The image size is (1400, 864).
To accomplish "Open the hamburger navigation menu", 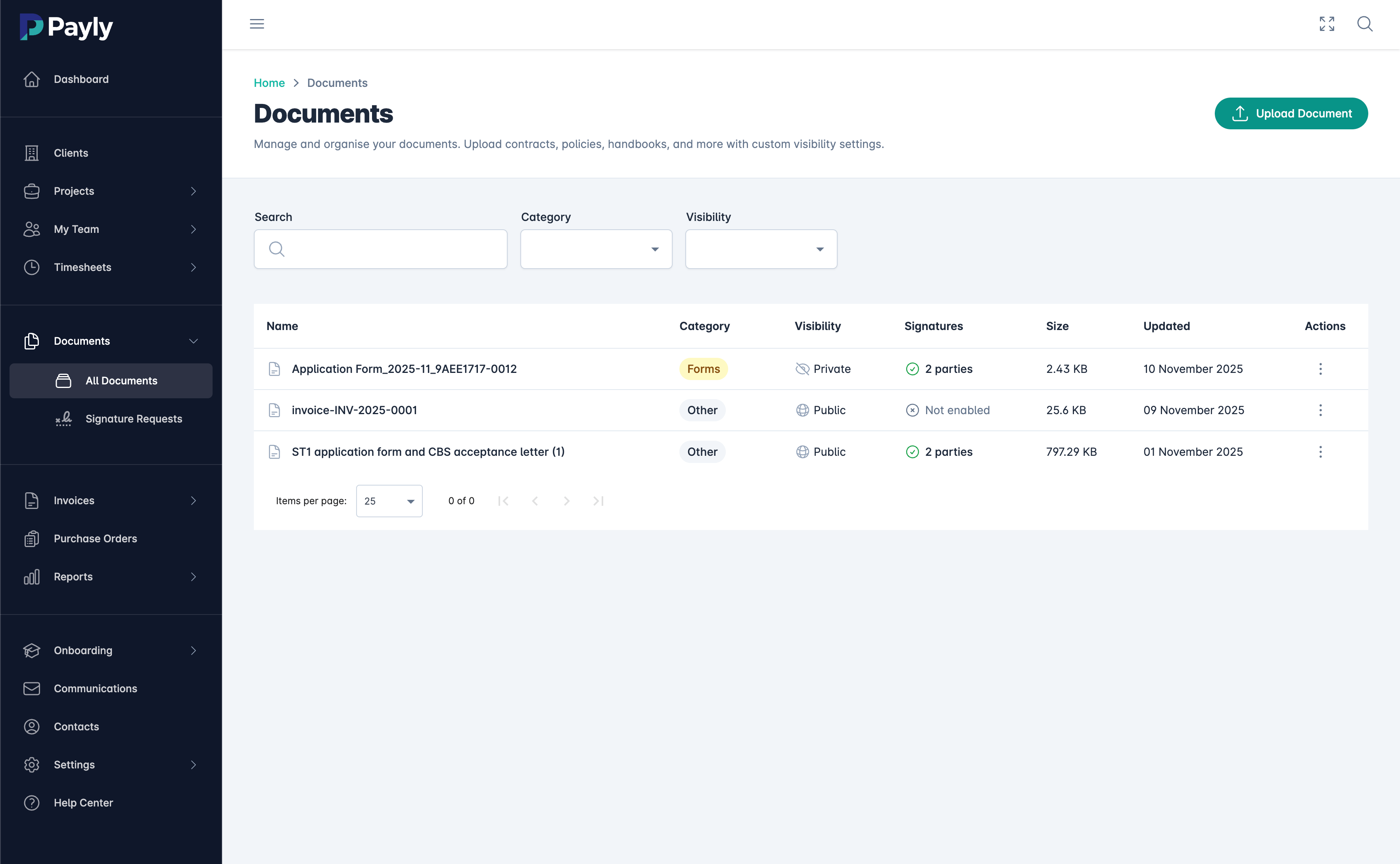I will 257,24.
